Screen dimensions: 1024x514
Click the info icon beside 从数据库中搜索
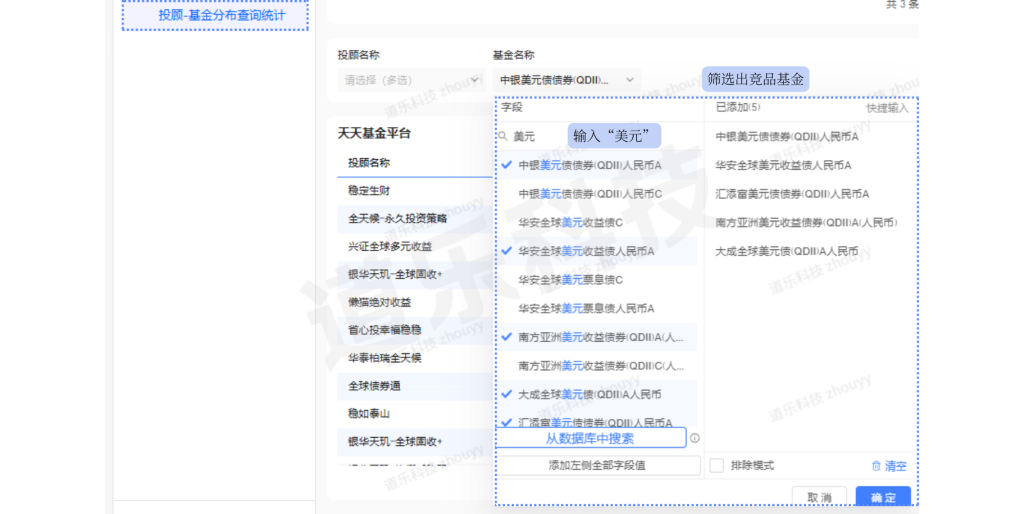click(695, 438)
